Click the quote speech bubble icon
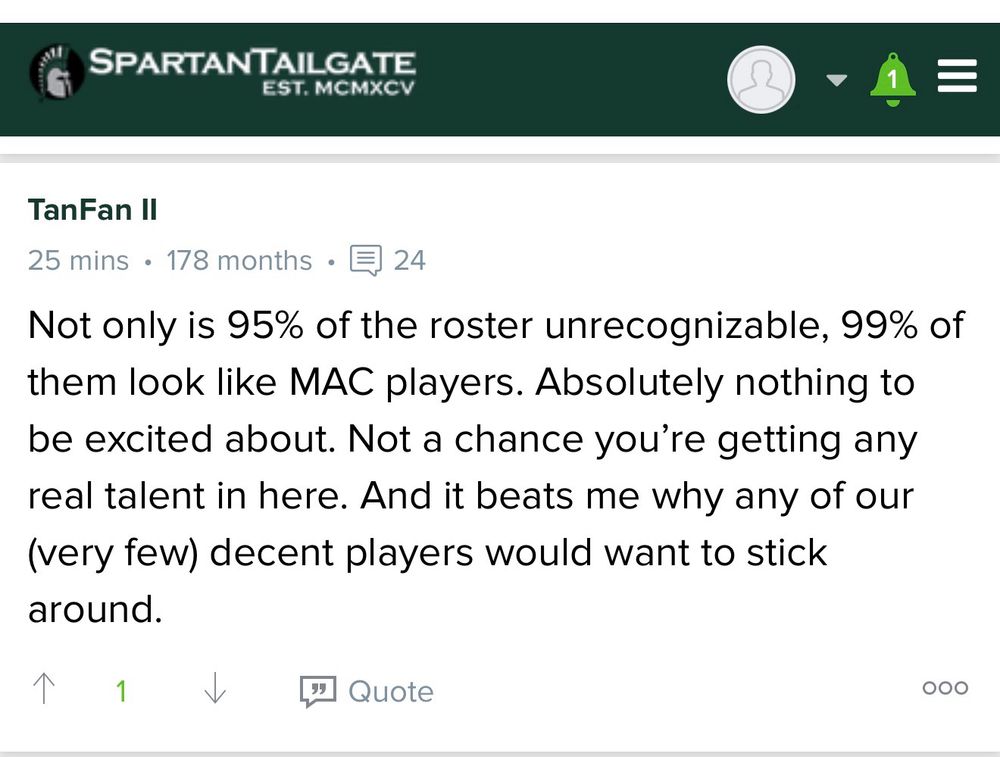Image resolution: width=1000 pixels, height=757 pixels. [318, 691]
